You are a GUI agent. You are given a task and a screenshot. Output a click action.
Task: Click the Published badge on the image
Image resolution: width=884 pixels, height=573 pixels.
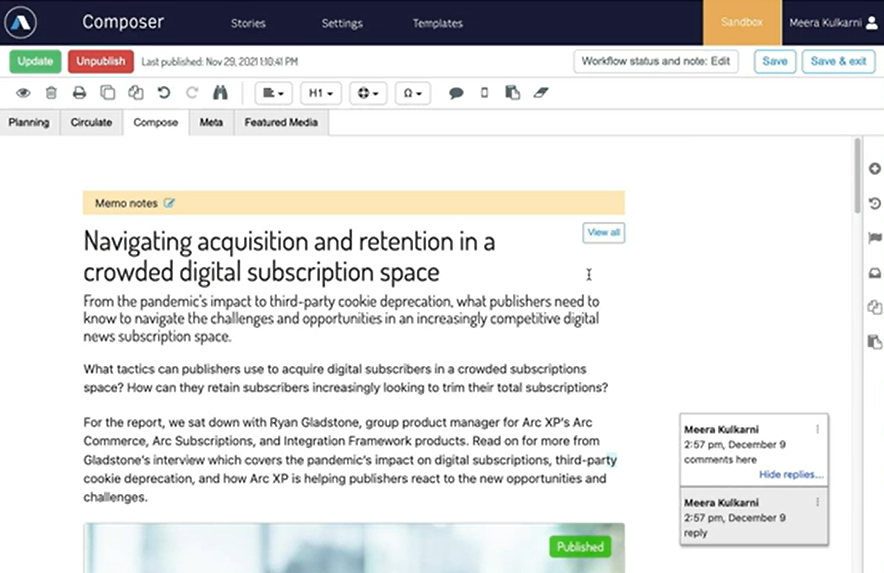(x=580, y=546)
